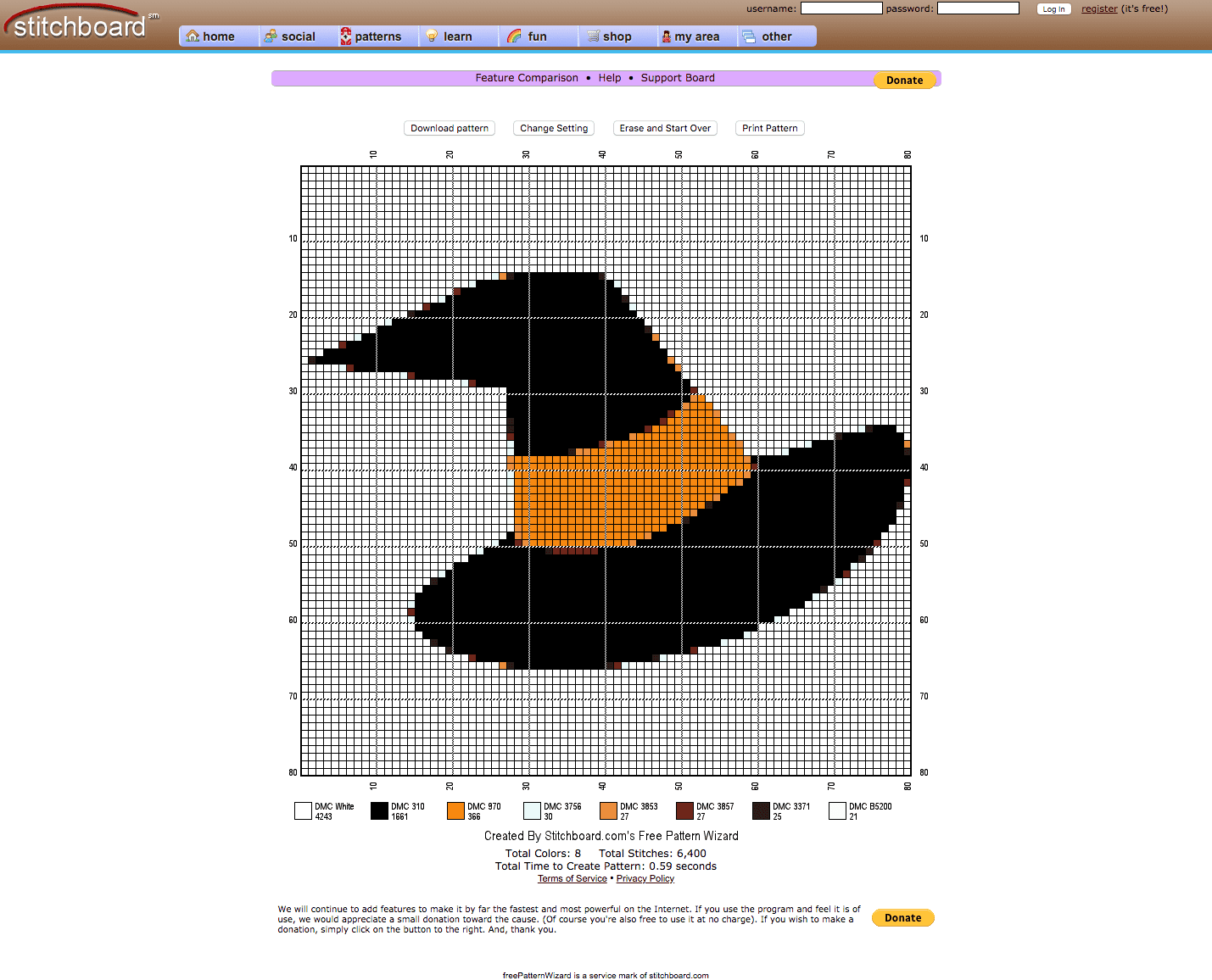Open the home section from navigation

(x=210, y=36)
